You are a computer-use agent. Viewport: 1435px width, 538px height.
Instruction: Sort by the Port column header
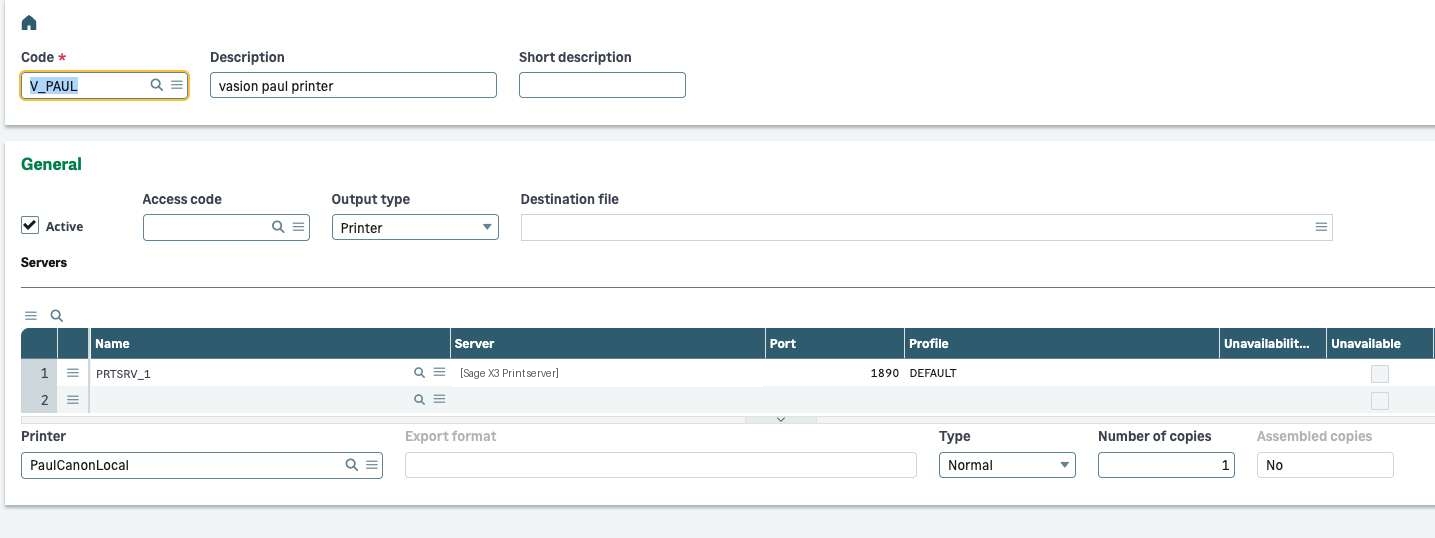[x=835, y=344]
